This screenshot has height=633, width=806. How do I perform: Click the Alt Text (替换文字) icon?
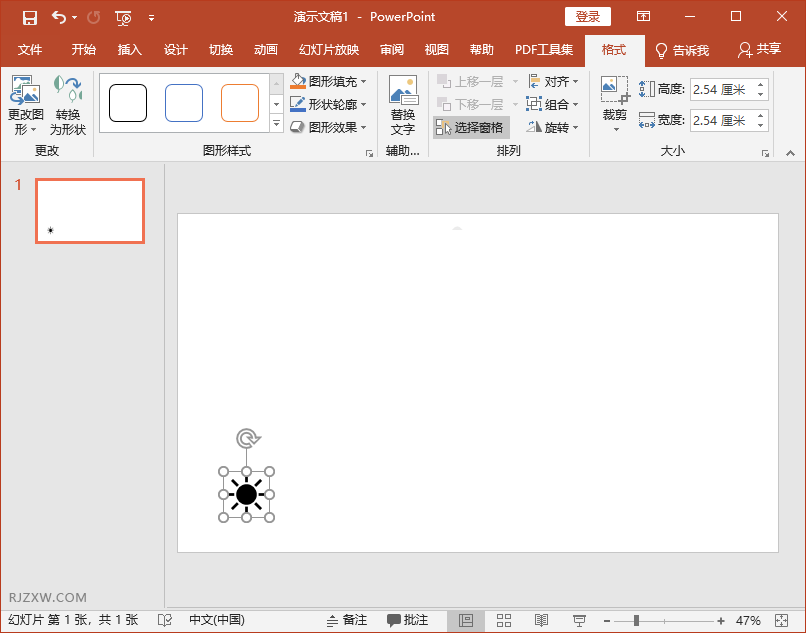point(403,105)
